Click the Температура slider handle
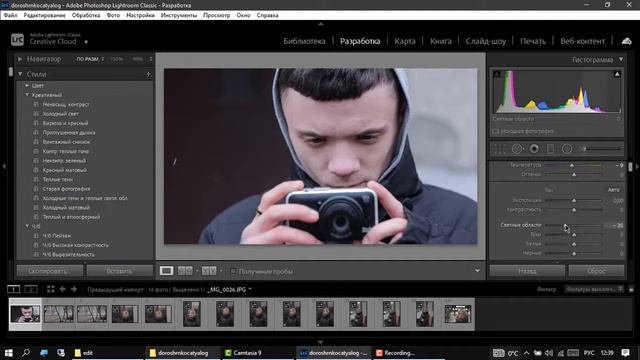Screen dimensions: 640x360 tap(572, 165)
